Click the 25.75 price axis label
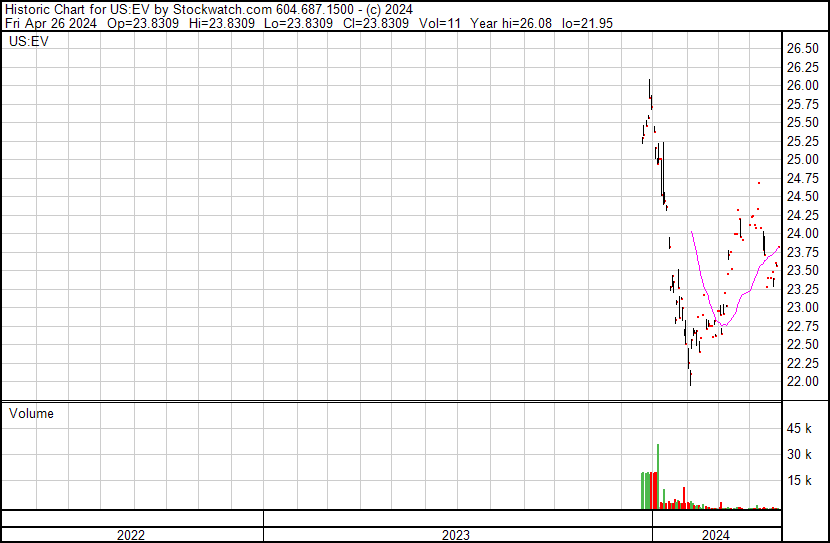 pyautogui.click(x=802, y=104)
